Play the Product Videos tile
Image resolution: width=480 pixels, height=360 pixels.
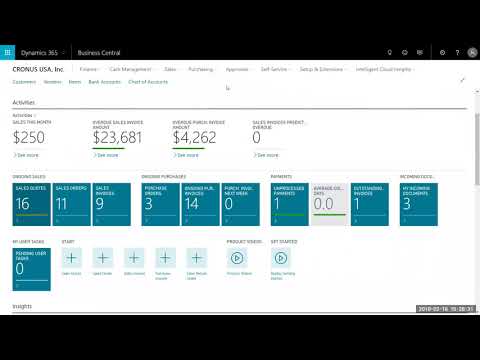237,258
